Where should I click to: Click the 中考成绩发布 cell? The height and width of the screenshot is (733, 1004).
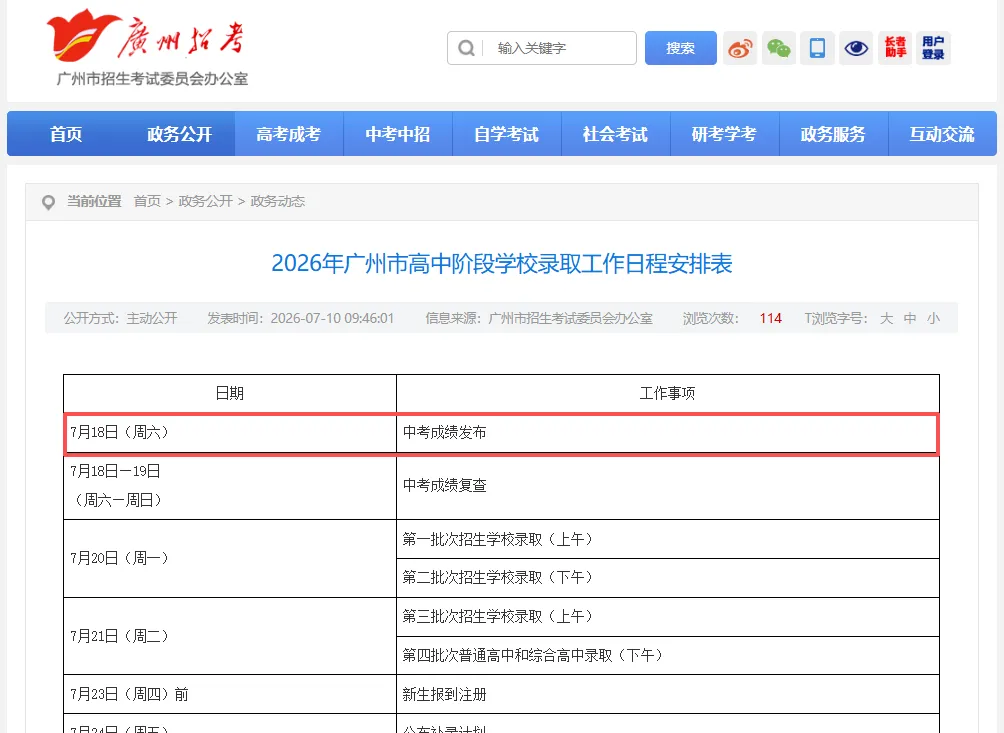coord(668,433)
